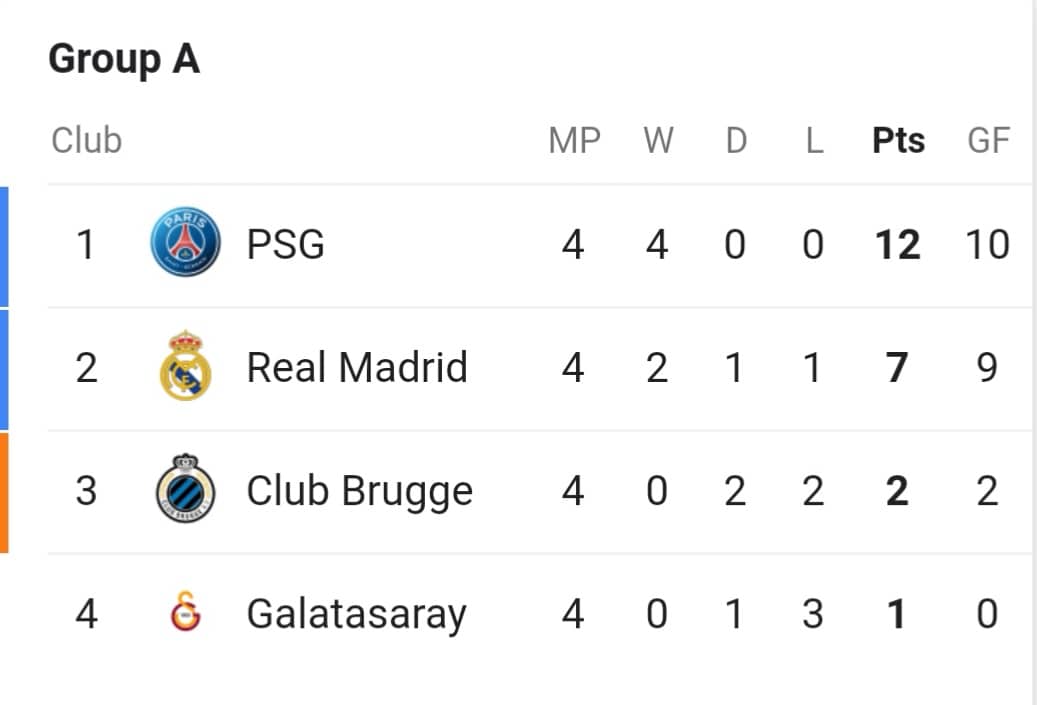Click the Real Madrid crest icon
The height and width of the screenshot is (705, 1037).
185,365
